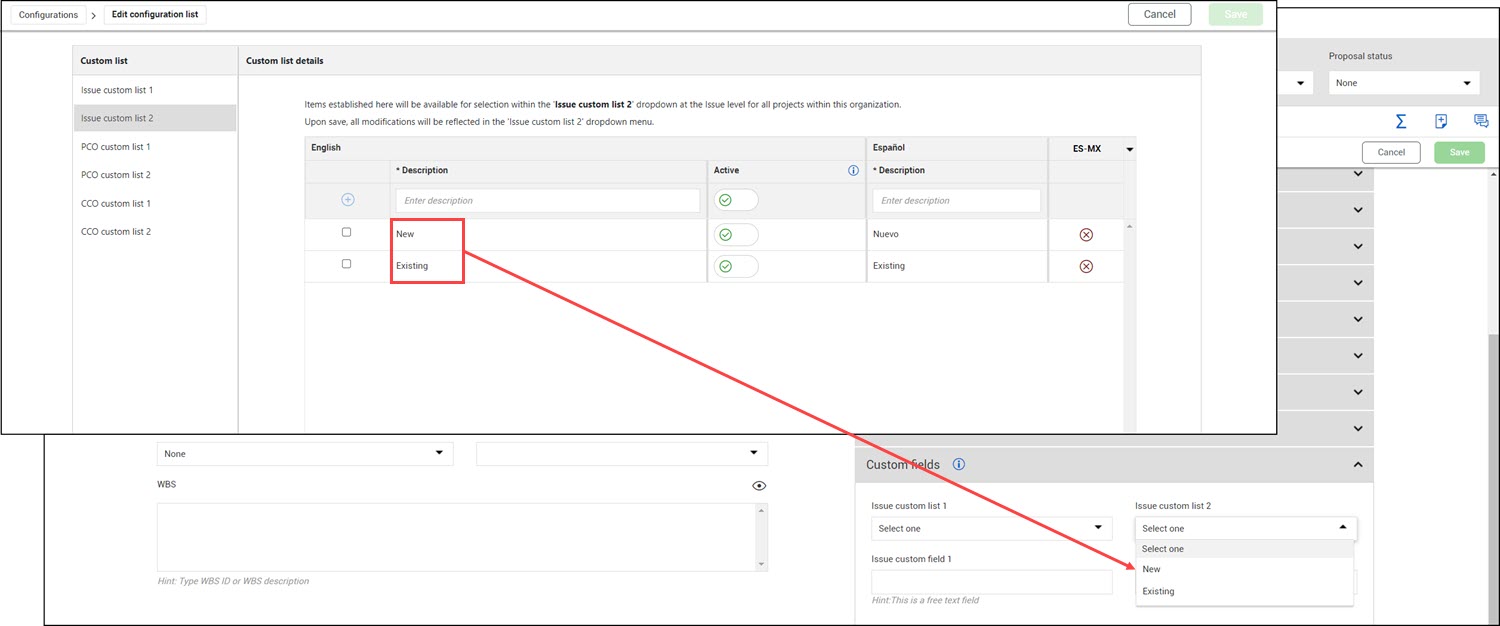1500x626 pixels.
Task: Choose Existing from dropdown options
Action: click(x=1158, y=591)
